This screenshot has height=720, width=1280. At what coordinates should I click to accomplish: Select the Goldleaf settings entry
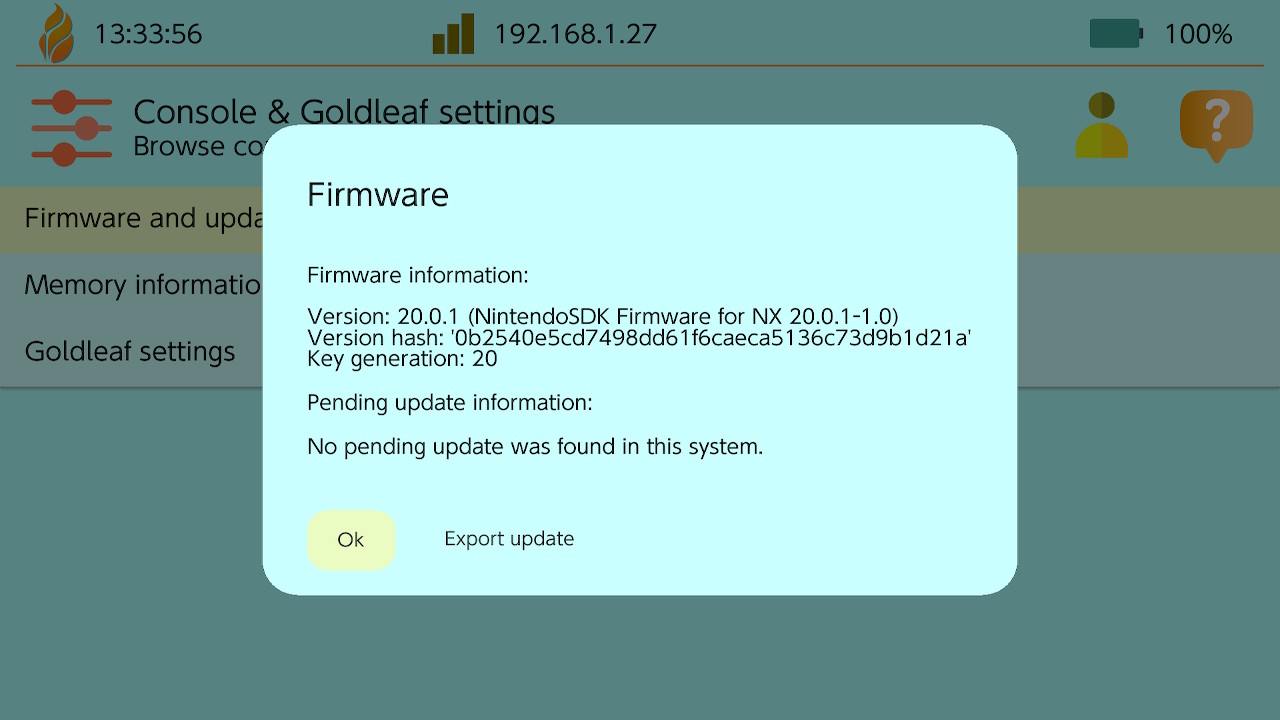click(130, 352)
